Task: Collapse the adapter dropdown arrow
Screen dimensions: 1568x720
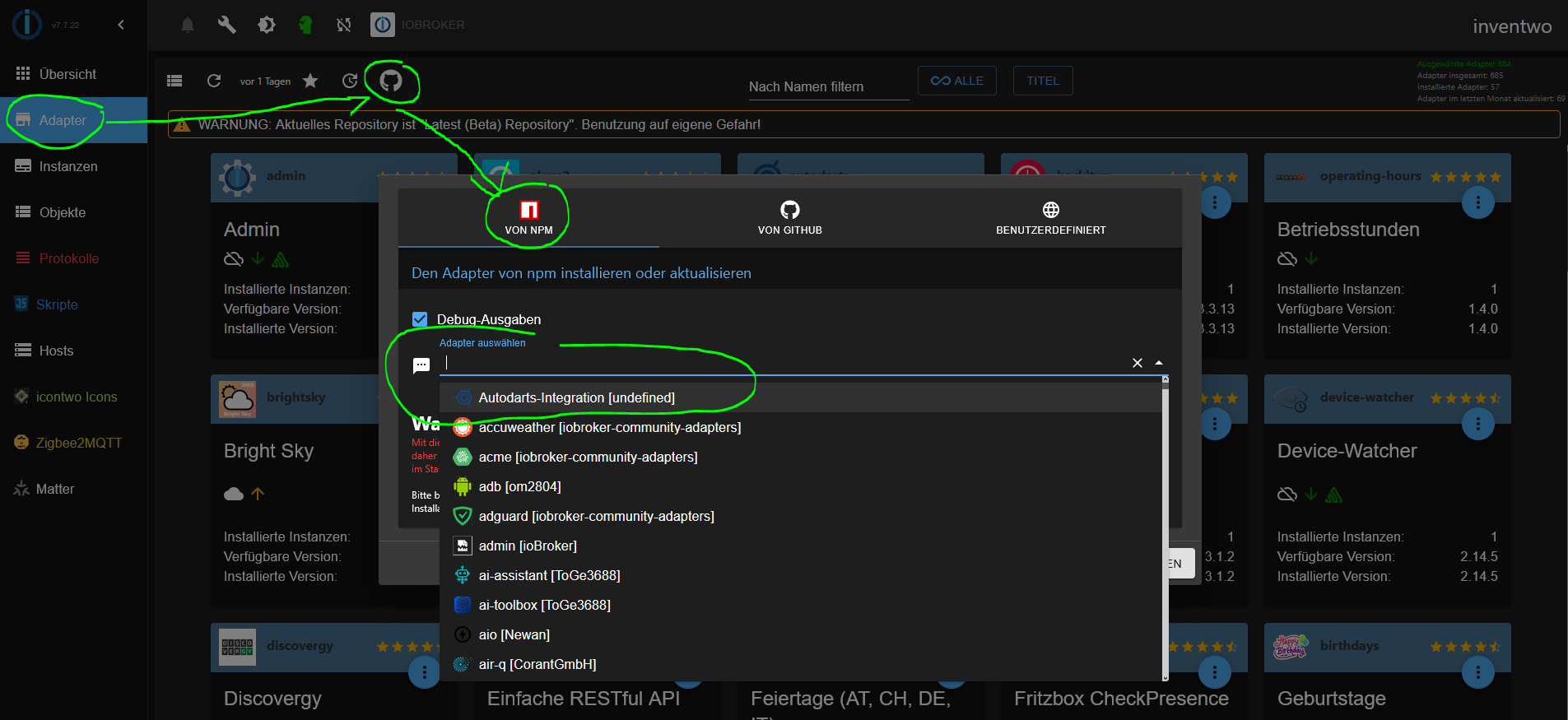Action: tap(1159, 363)
